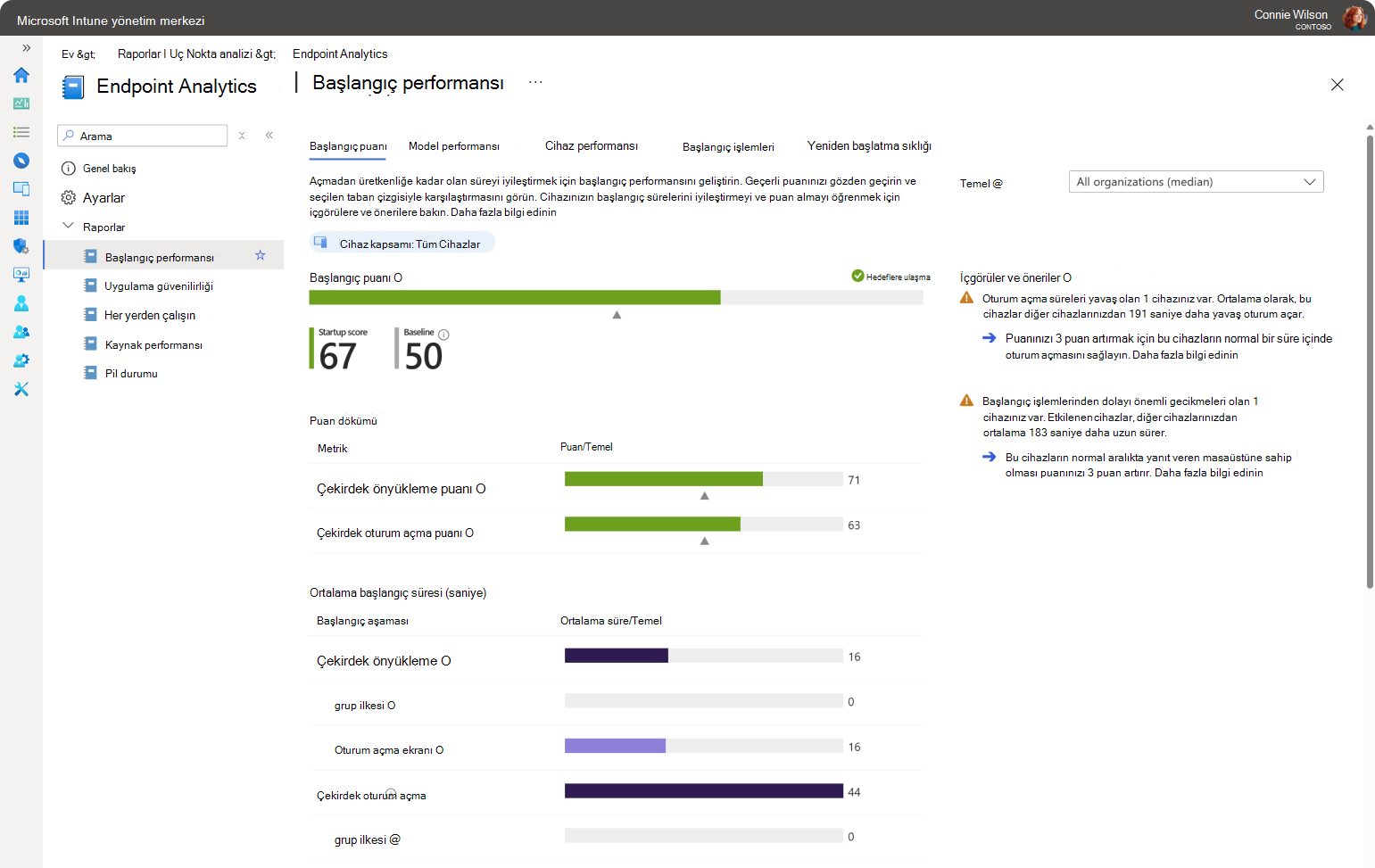Image resolution: width=1375 pixels, height=868 pixels.
Task: Open the Reports monitor icon in the rail
Action: coord(21,275)
